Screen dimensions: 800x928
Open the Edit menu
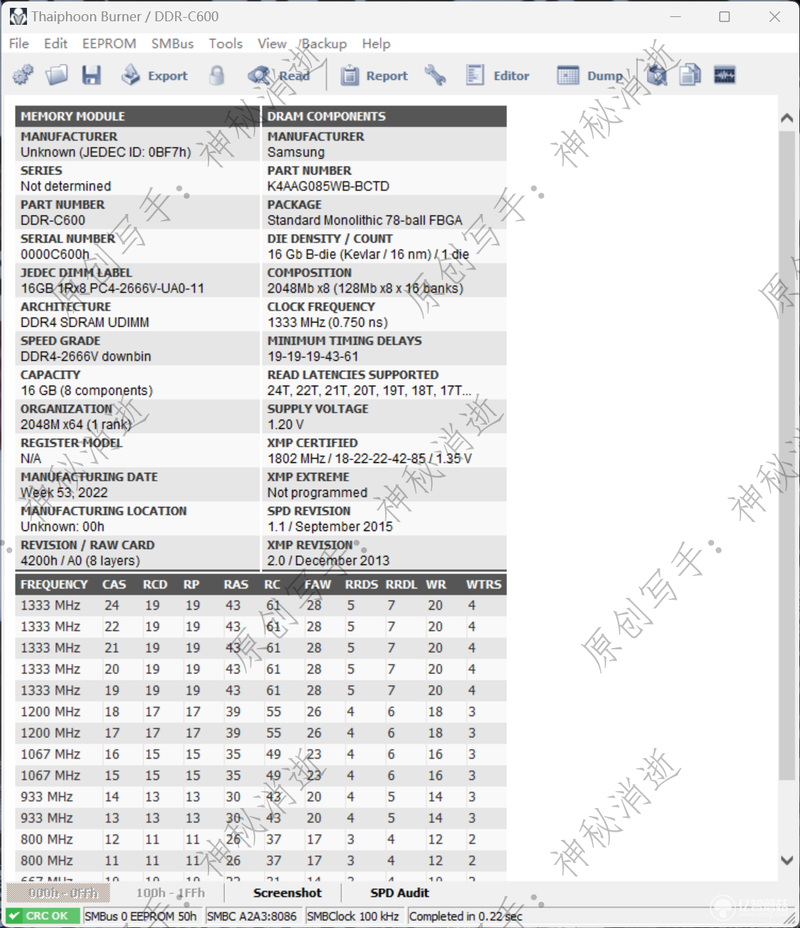(56, 43)
